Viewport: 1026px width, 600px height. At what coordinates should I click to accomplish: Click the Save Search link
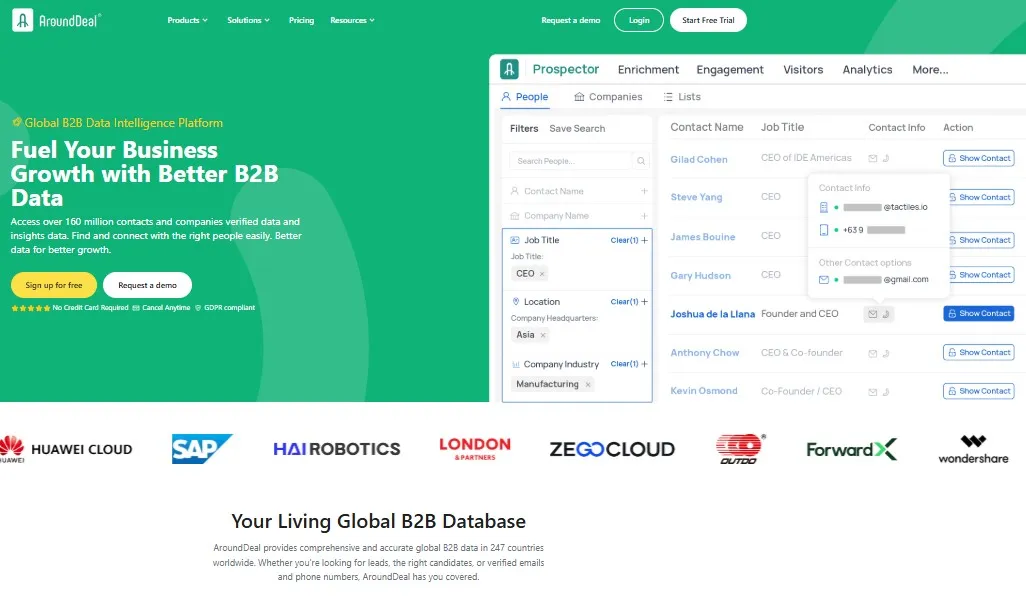(x=576, y=128)
